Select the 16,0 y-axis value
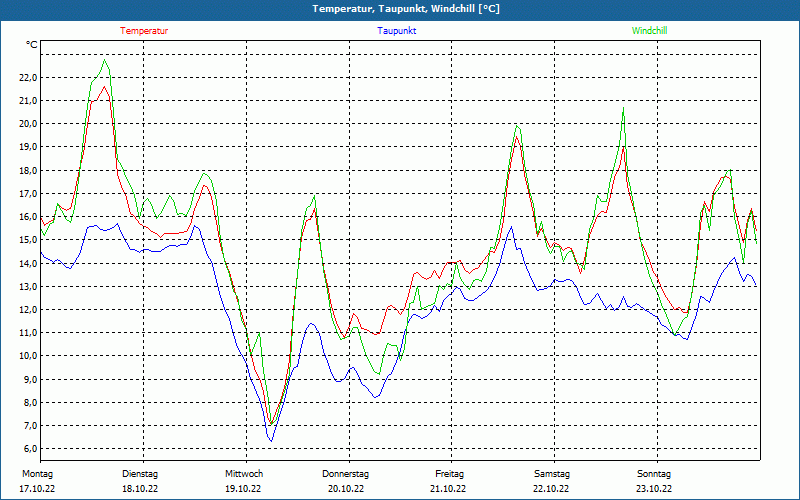The width and height of the screenshot is (800, 500). (29, 217)
